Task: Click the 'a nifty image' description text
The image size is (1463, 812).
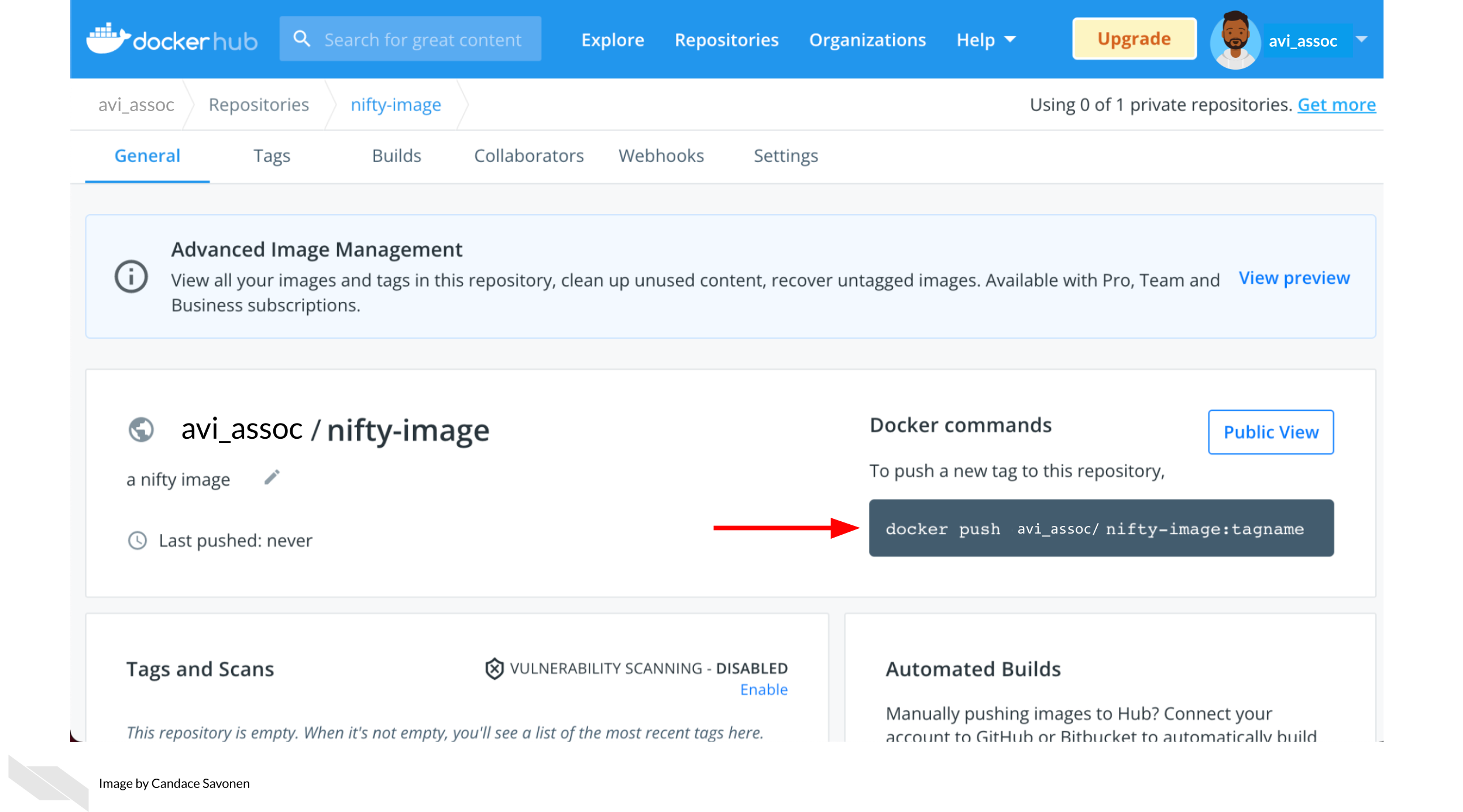Action: [x=178, y=480]
